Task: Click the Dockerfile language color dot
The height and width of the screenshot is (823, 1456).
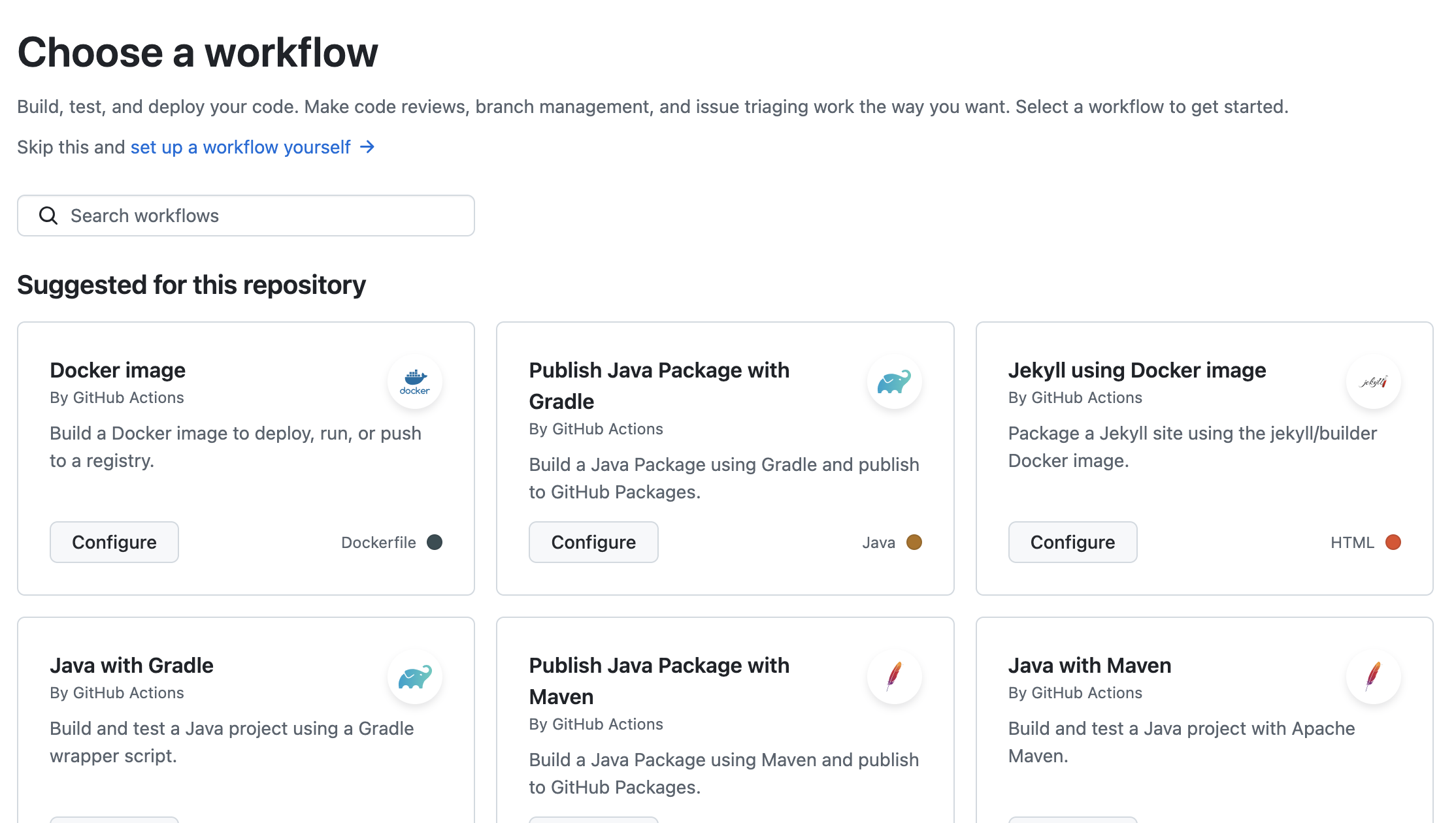Action: [435, 542]
